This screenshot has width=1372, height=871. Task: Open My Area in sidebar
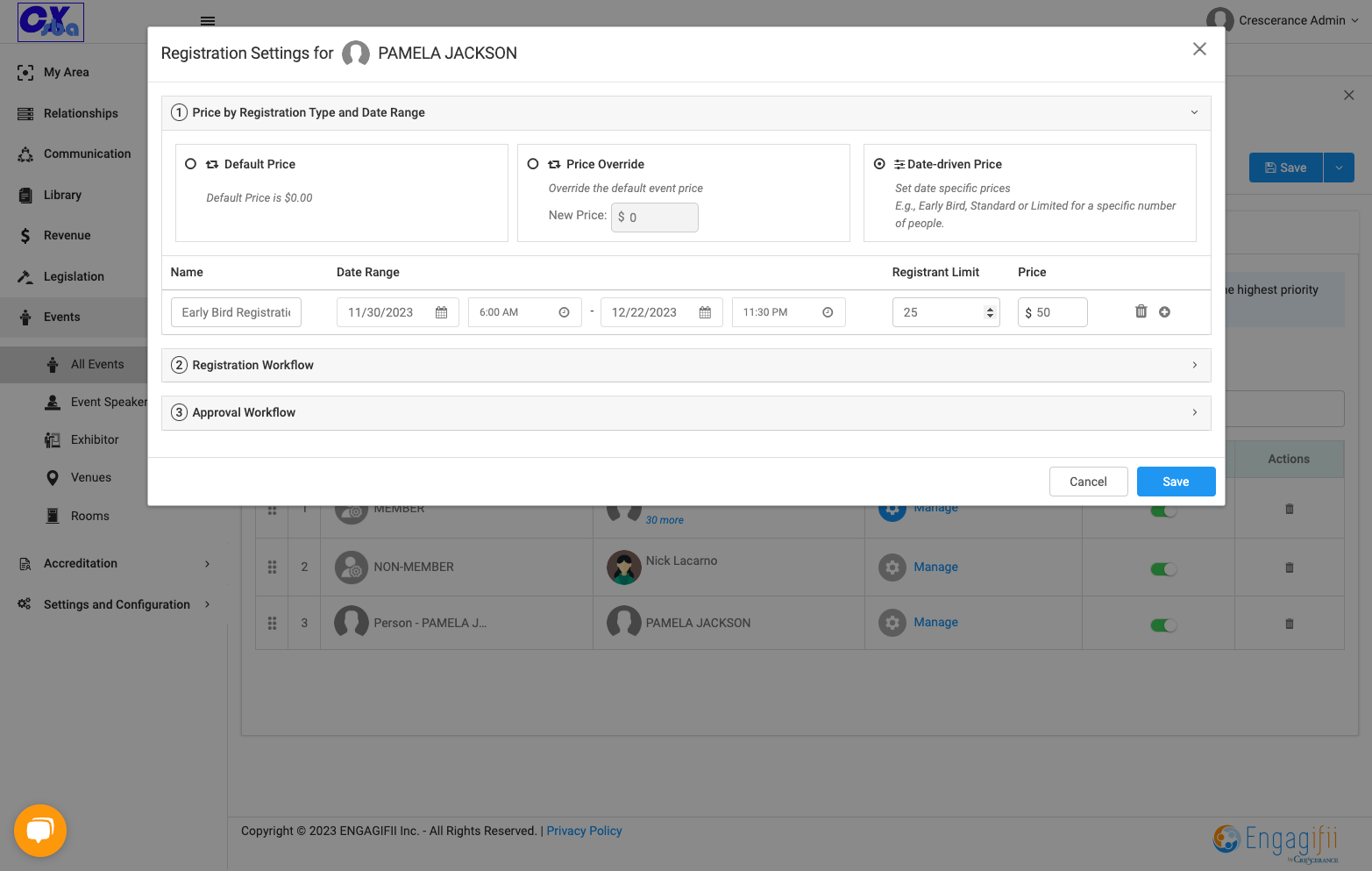(67, 72)
